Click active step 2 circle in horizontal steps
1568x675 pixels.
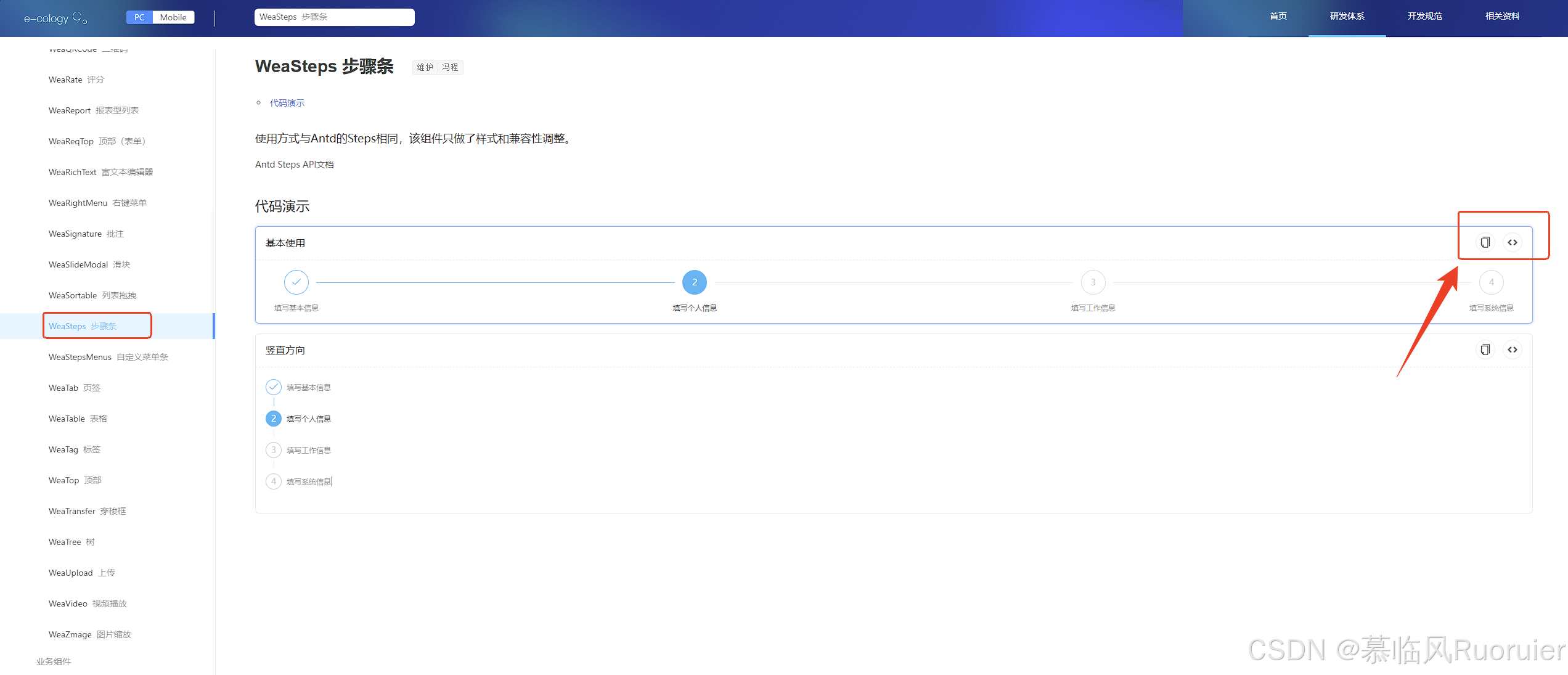695,282
